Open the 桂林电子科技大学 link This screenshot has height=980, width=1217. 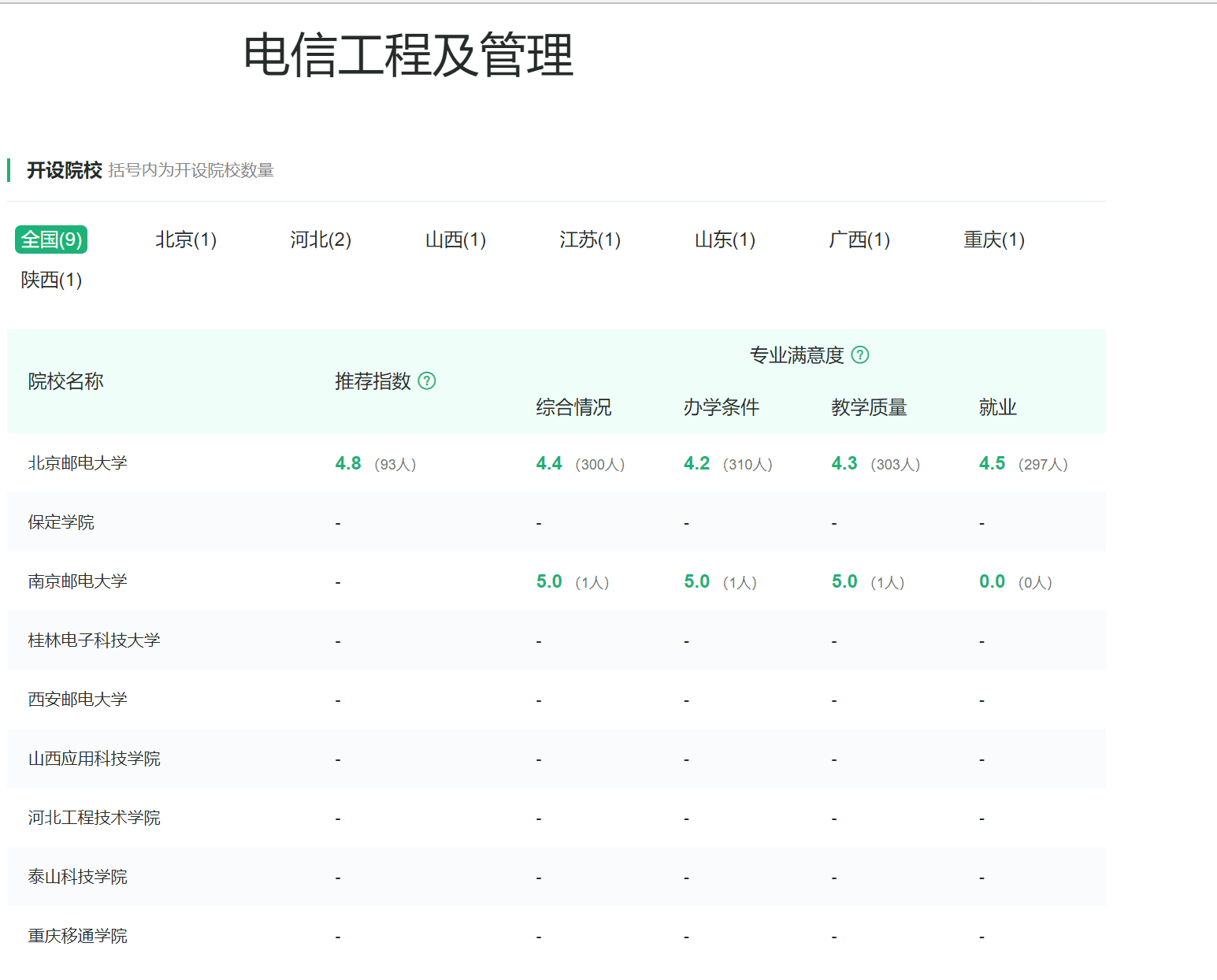pos(94,640)
